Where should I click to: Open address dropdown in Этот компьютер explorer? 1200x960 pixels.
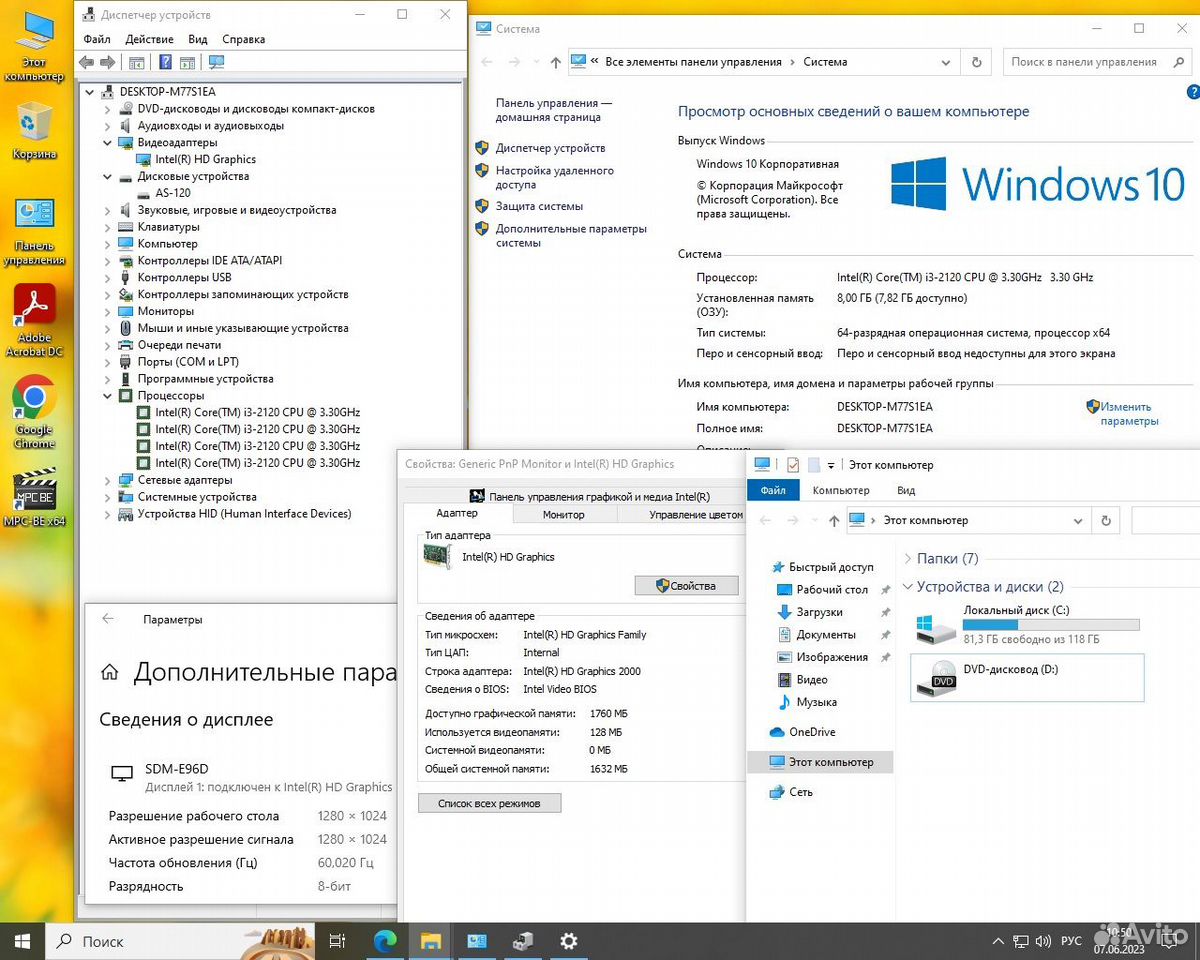[1078, 521]
